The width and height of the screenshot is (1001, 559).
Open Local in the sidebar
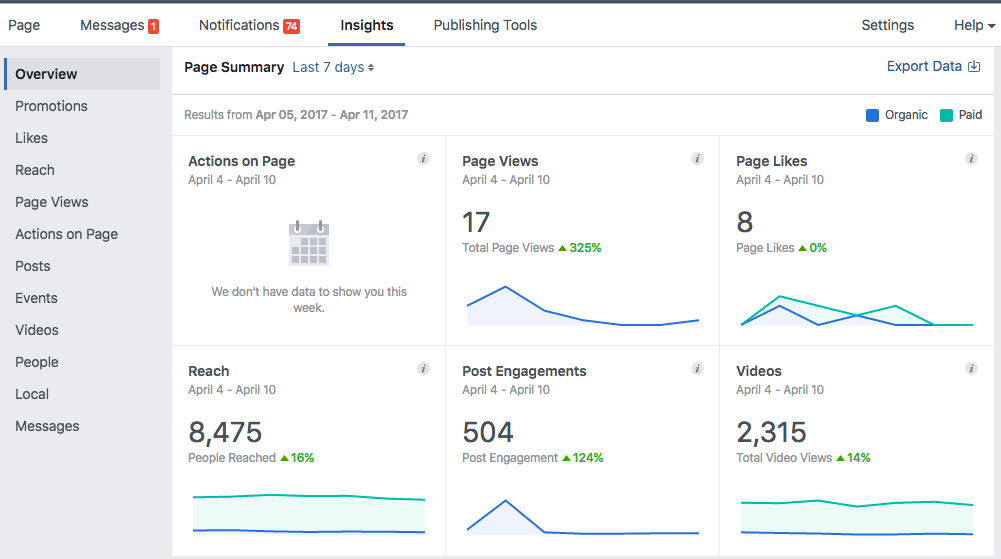[32, 394]
